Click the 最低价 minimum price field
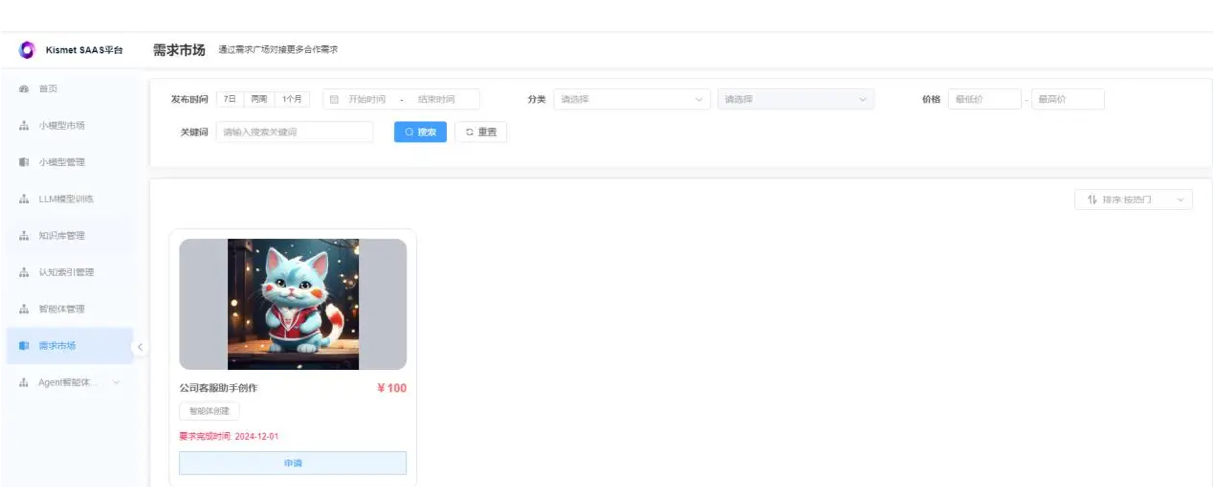Image resolution: width=1215 pixels, height=487 pixels. tap(984, 99)
